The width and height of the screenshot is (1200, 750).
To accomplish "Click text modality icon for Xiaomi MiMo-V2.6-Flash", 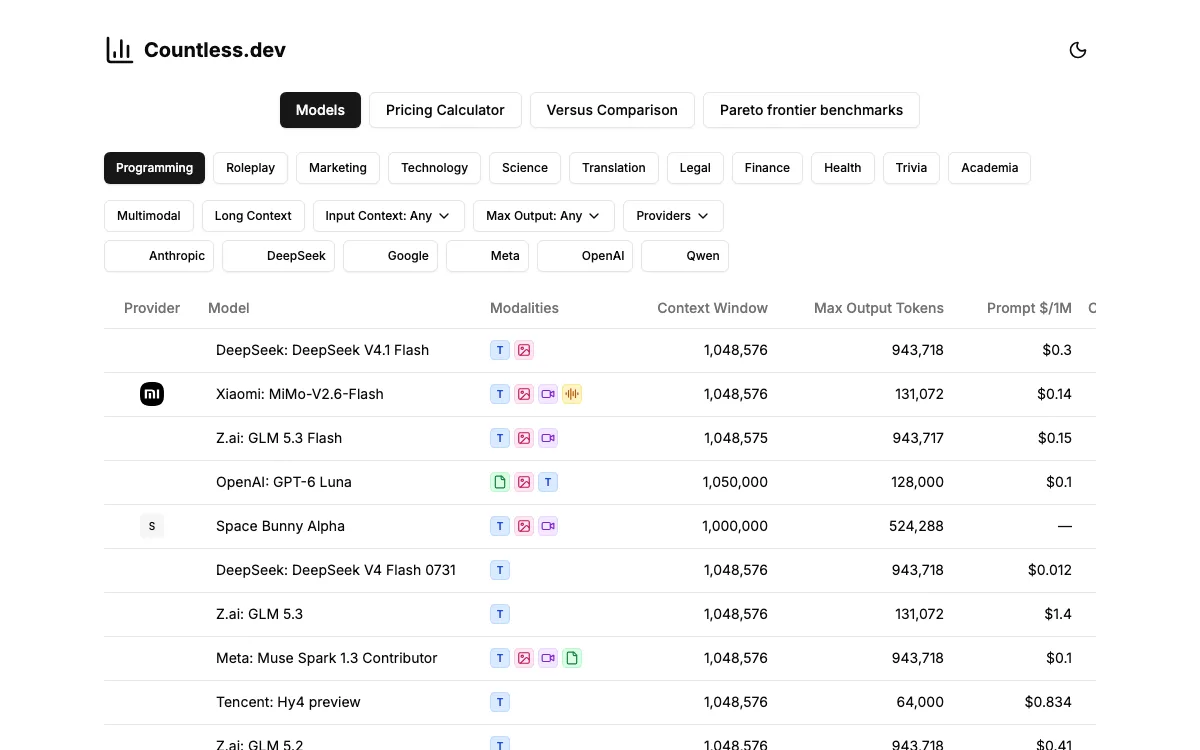I will tap(500, 394).
